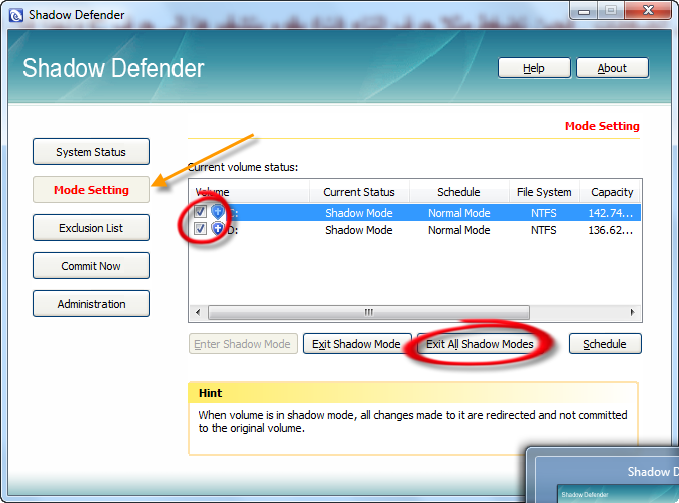Click the 142.74 capacity value
Screen dimensions: 679x503
611,213
